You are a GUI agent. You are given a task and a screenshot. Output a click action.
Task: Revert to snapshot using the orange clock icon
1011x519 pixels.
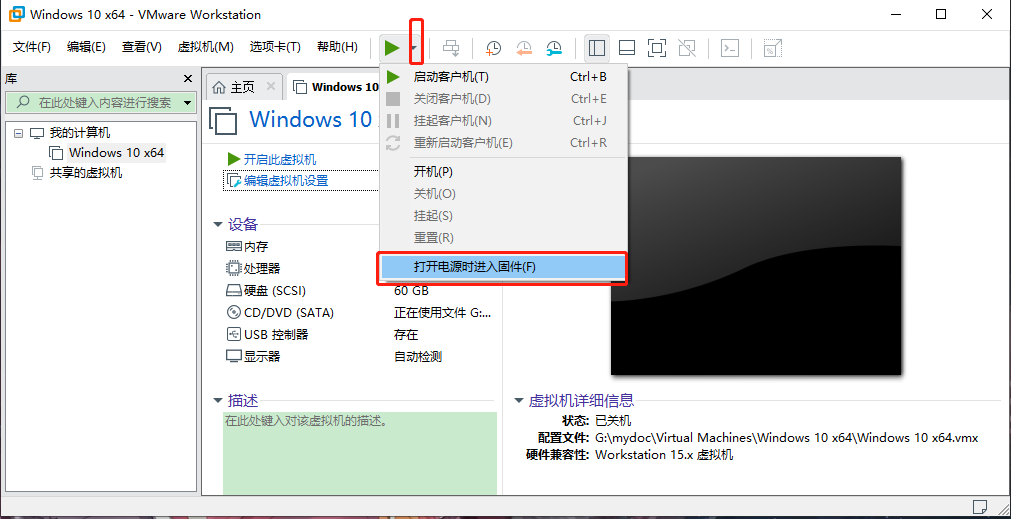(x=524, y=48)
